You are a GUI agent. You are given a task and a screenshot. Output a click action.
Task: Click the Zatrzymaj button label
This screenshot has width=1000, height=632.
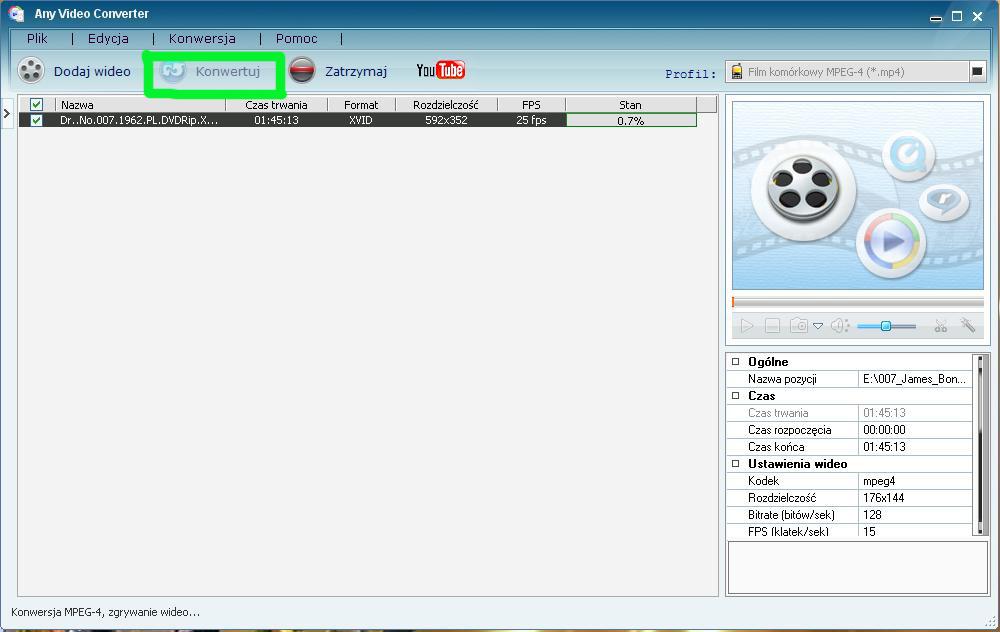[356, 71]
